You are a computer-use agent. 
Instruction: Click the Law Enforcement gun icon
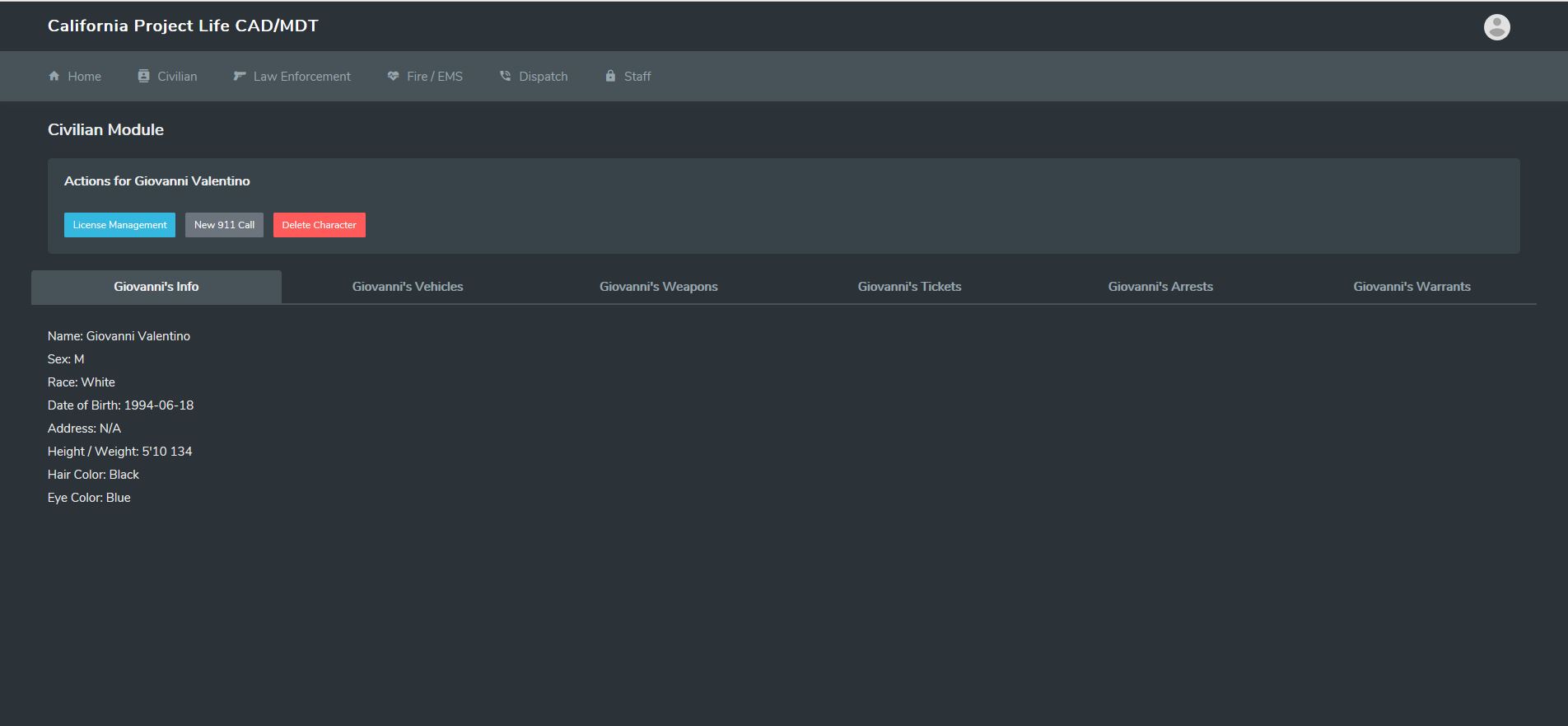(x=240, y=76)
